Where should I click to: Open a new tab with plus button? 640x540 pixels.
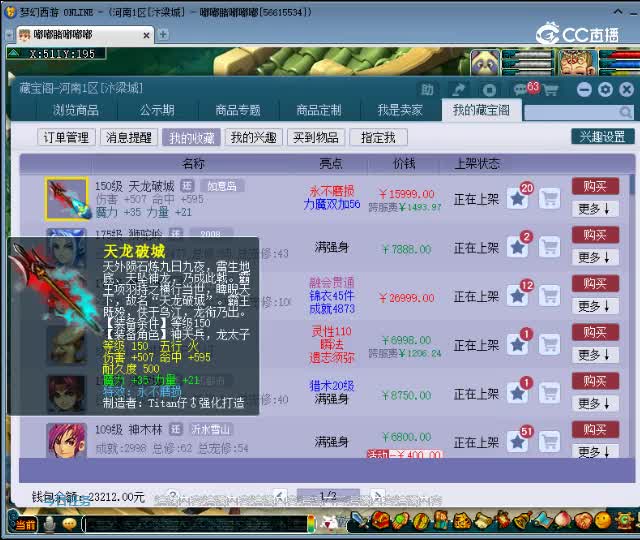163,35
